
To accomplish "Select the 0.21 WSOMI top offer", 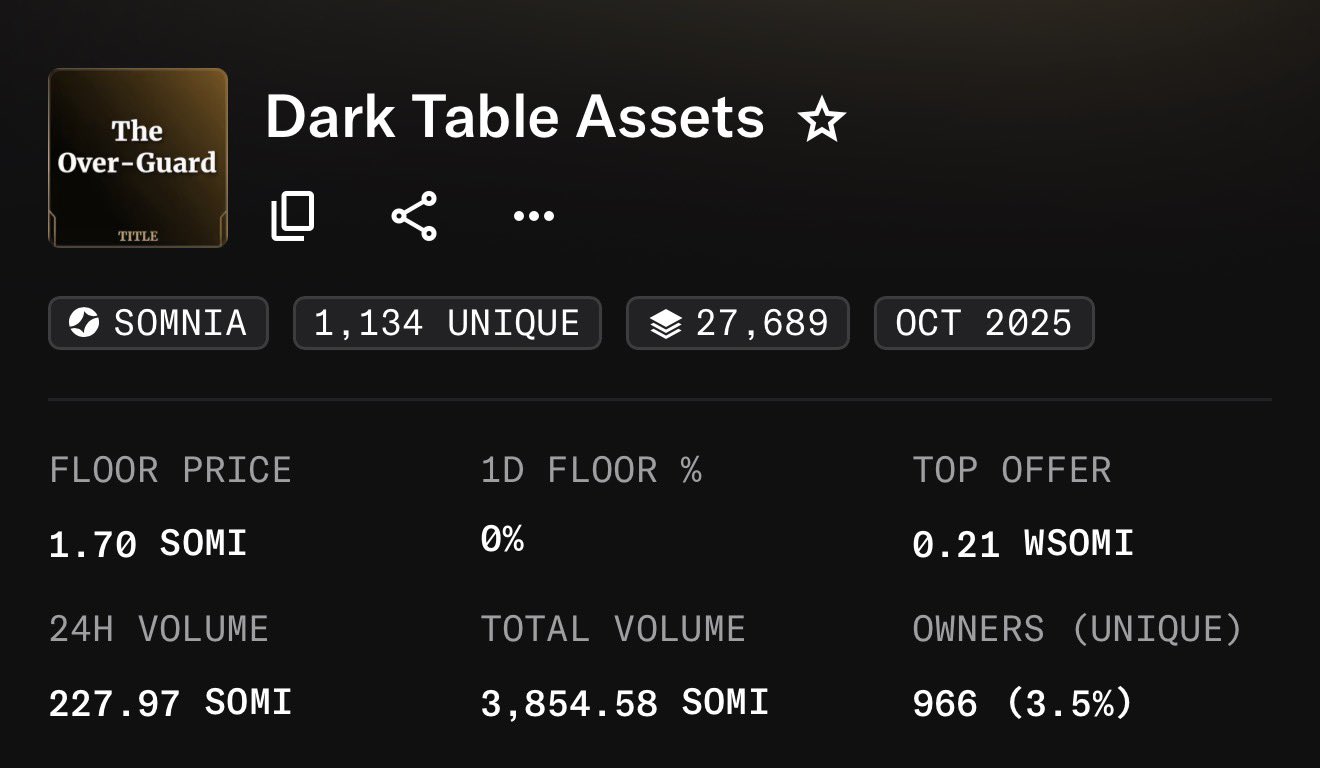I will click(1023, 544).
